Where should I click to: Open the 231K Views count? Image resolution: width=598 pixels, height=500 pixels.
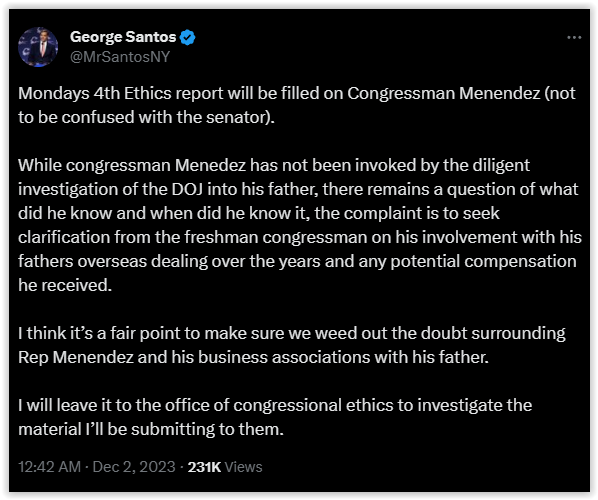pyautogui.click(x=225, y=467)
